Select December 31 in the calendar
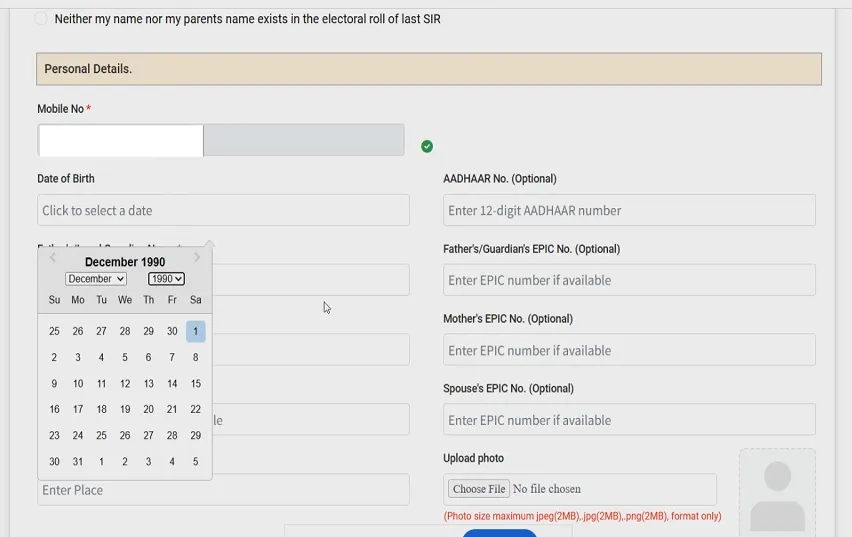This screenshot has width=852, height=537. [x=78, y=462]
